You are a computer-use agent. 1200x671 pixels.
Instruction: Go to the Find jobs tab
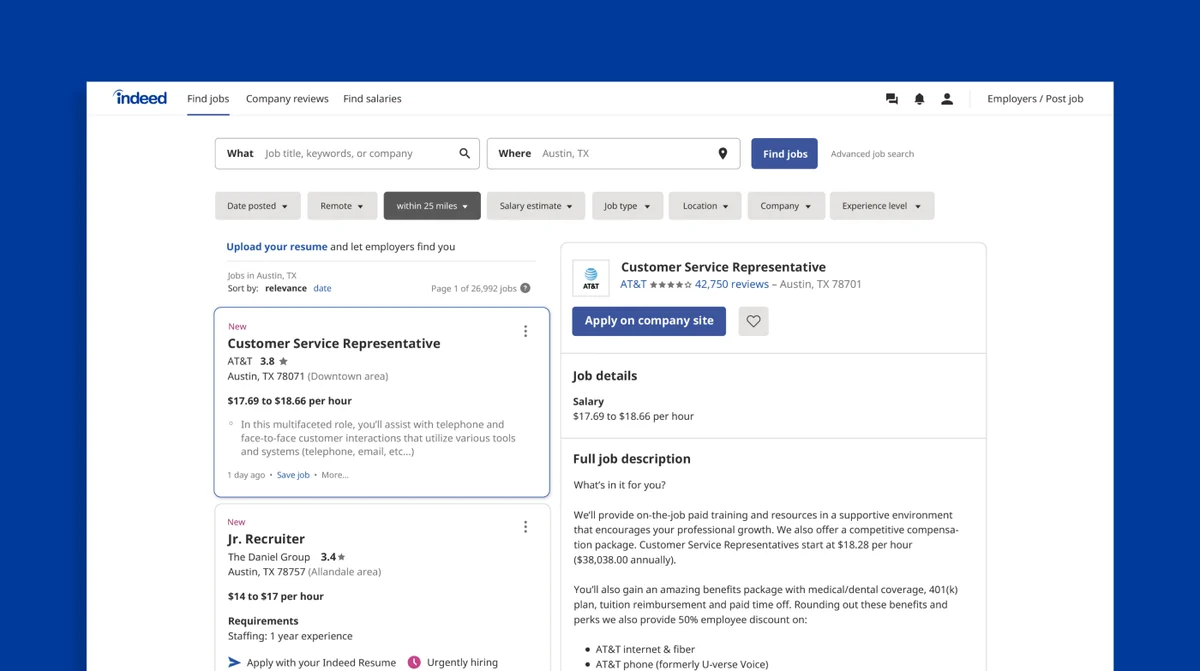point(208,99)
